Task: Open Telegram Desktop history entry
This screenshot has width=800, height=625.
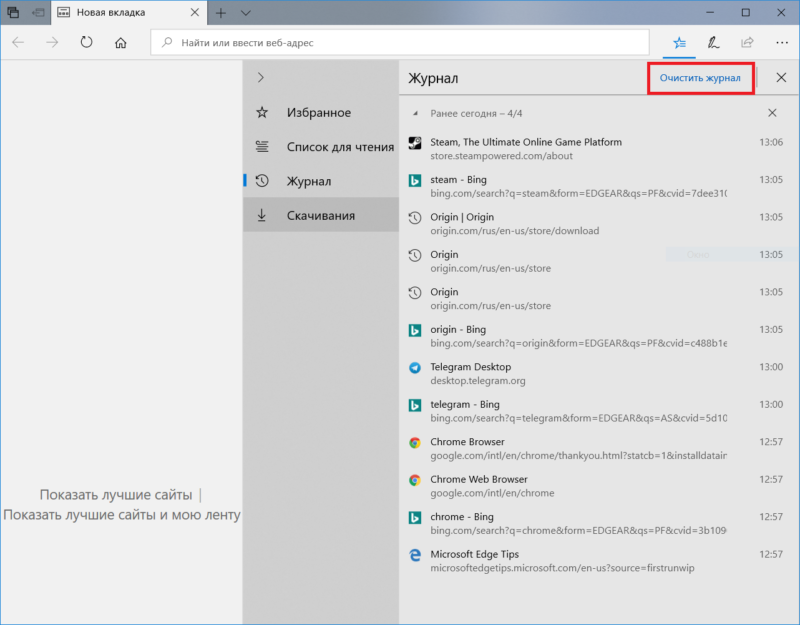Action: click(598, 373)
